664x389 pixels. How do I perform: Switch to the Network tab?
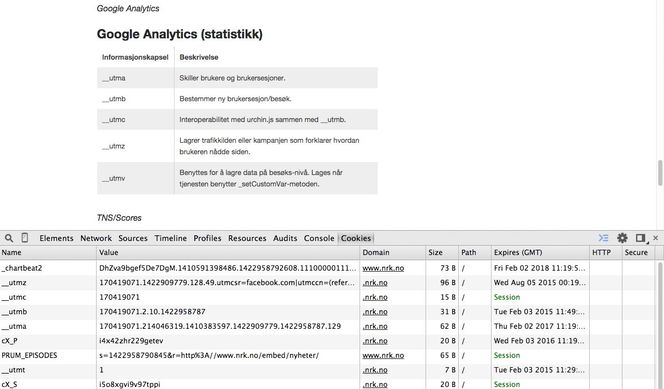click(96, 238)
